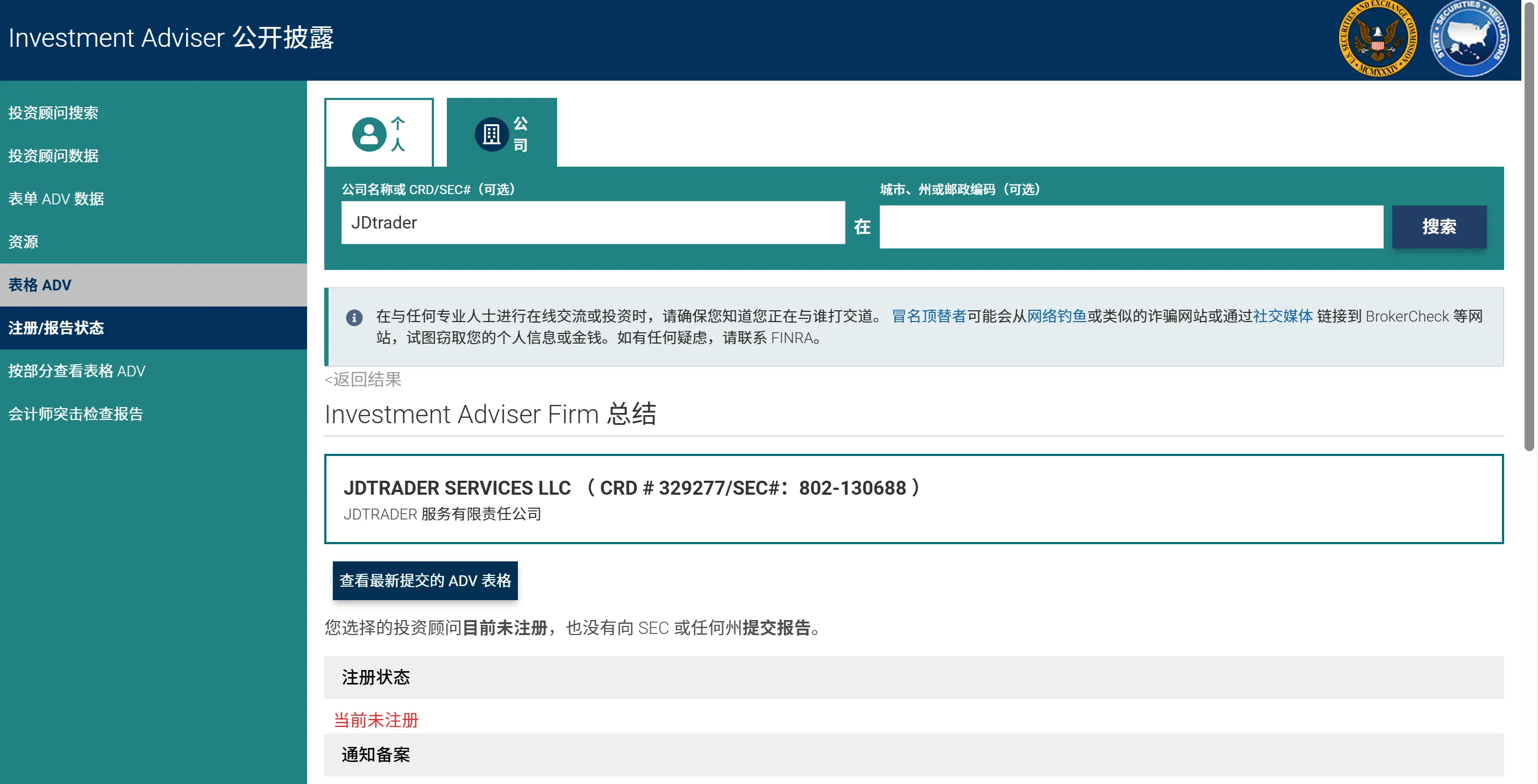This screenshot has width=1538, height=784.
Task: Click the Investment Adviser 公开披露 title
Action: pyautogui.click(x=171, y=38)
